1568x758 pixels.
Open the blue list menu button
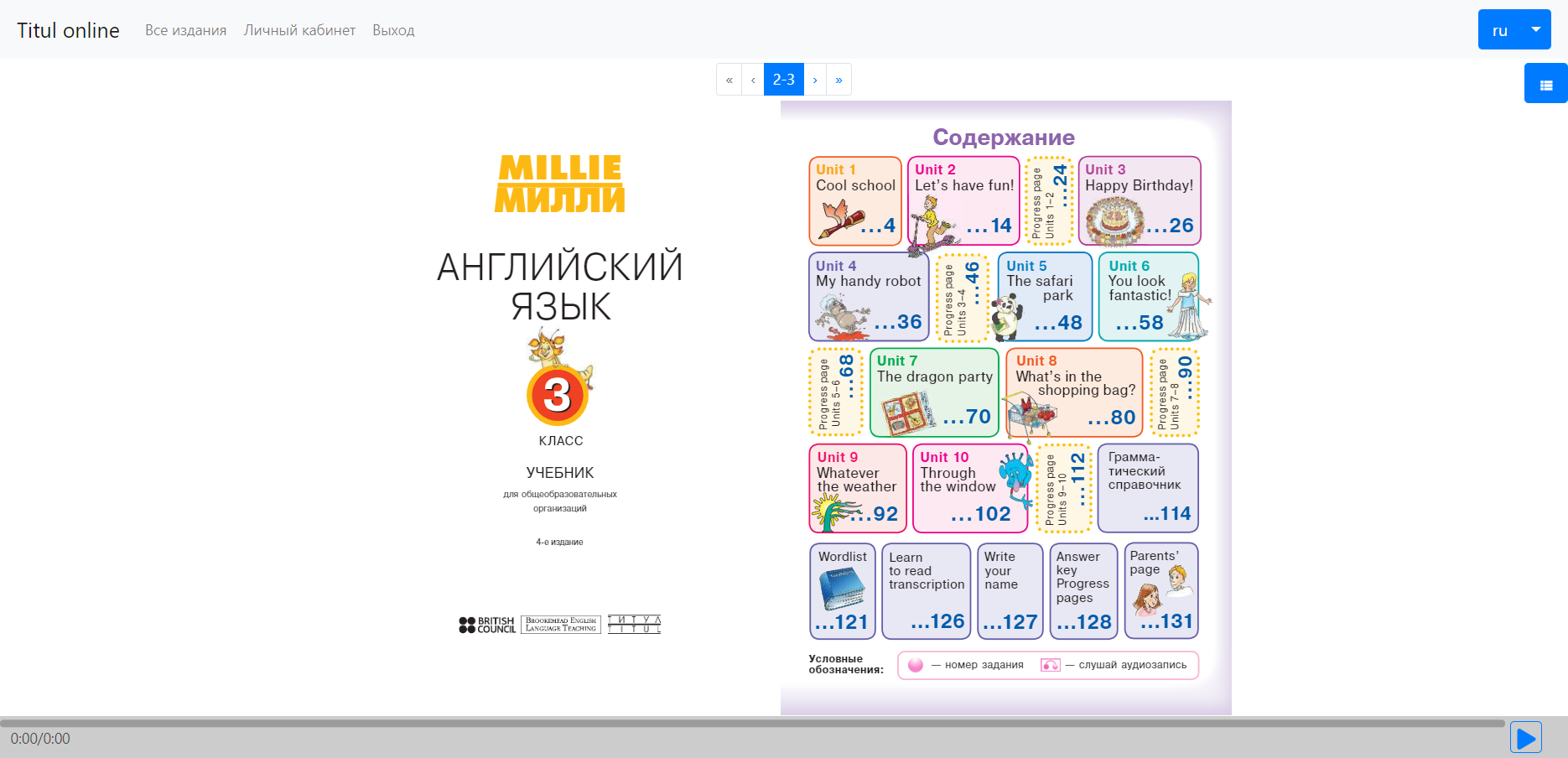(x=1545, y=84)
